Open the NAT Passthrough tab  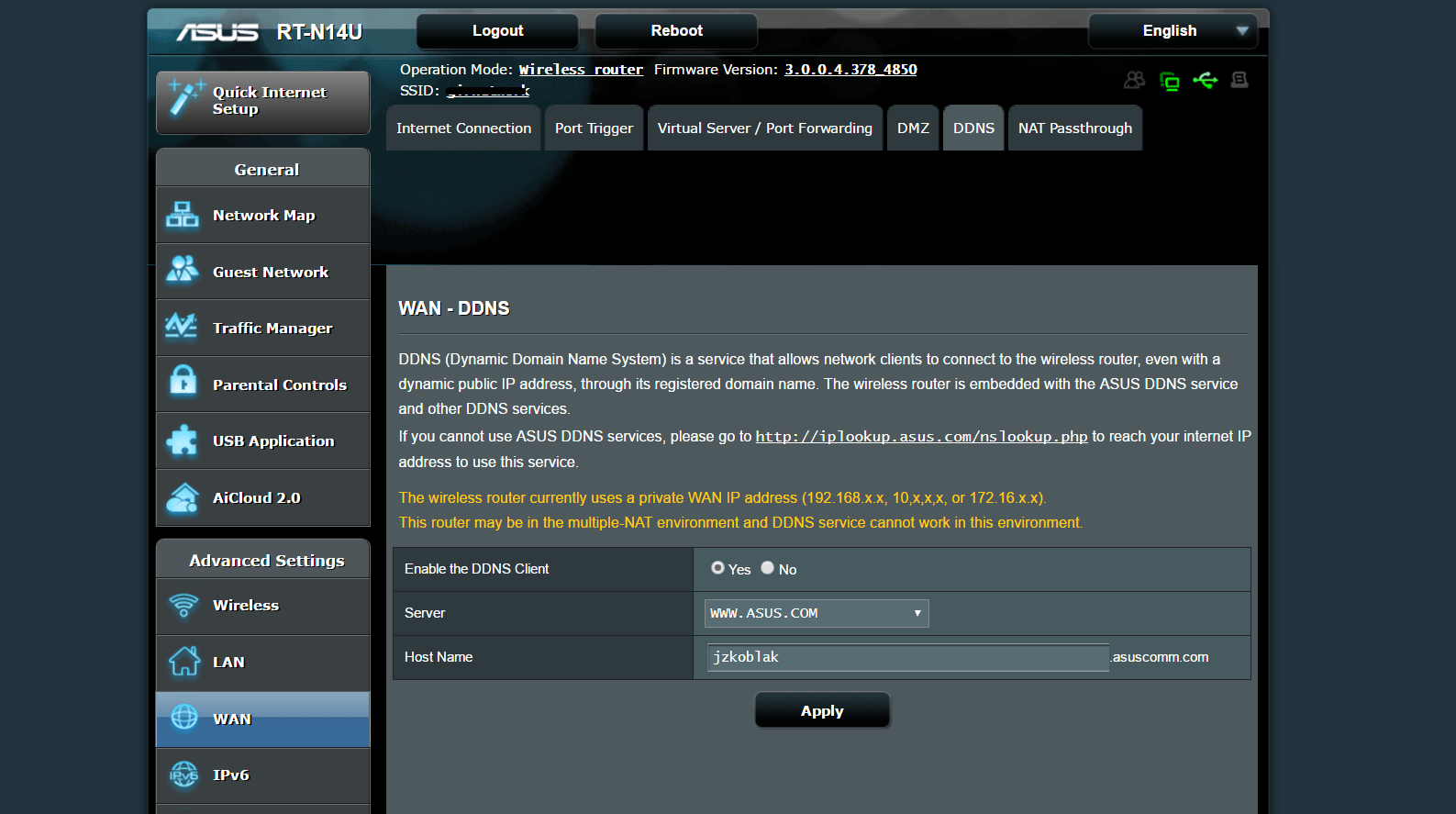1074,128
